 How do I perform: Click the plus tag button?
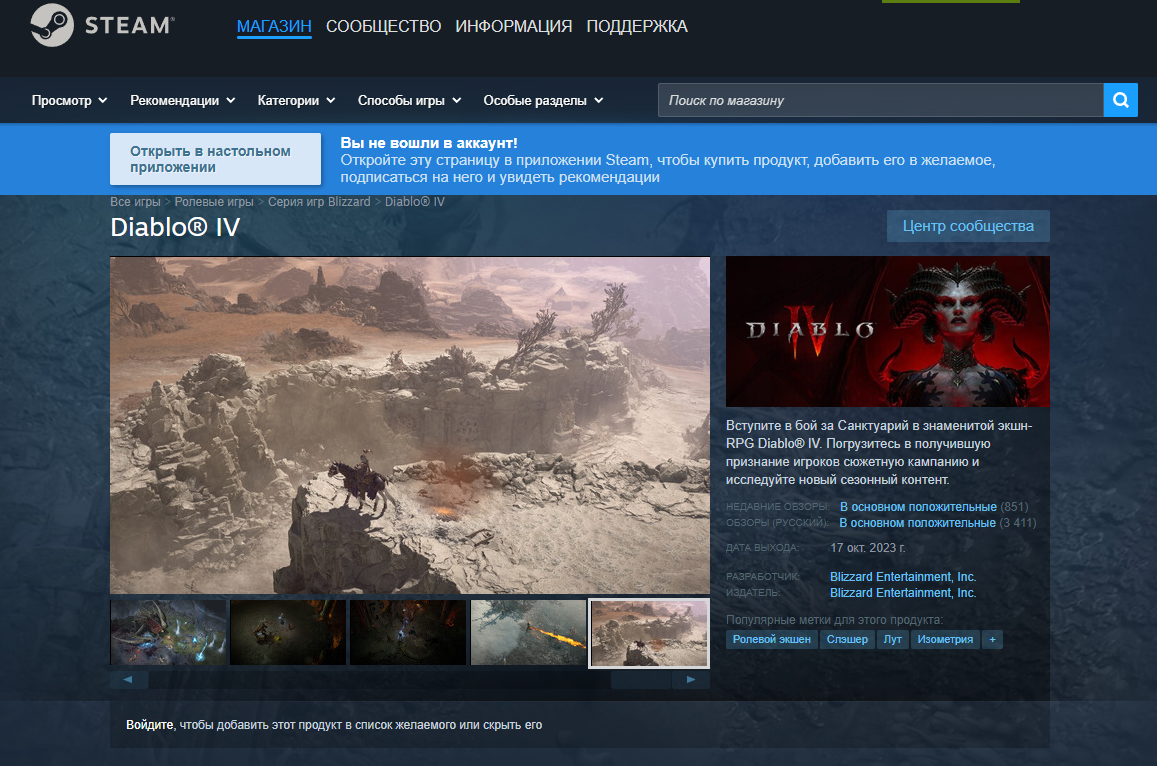tap(992, 639)
